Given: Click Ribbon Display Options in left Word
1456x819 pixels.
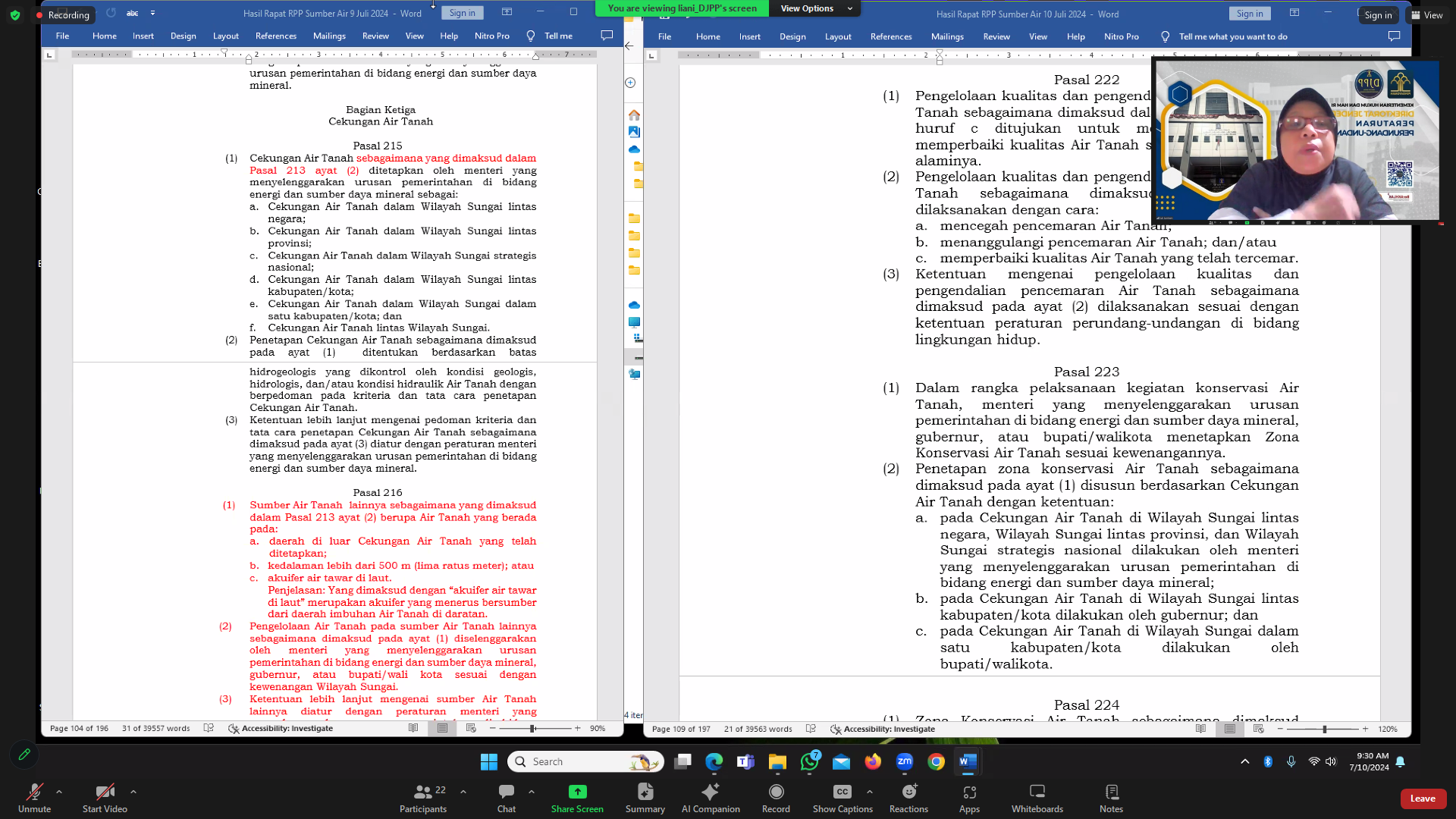Looking at the screenshot, I should pos(507,12).
